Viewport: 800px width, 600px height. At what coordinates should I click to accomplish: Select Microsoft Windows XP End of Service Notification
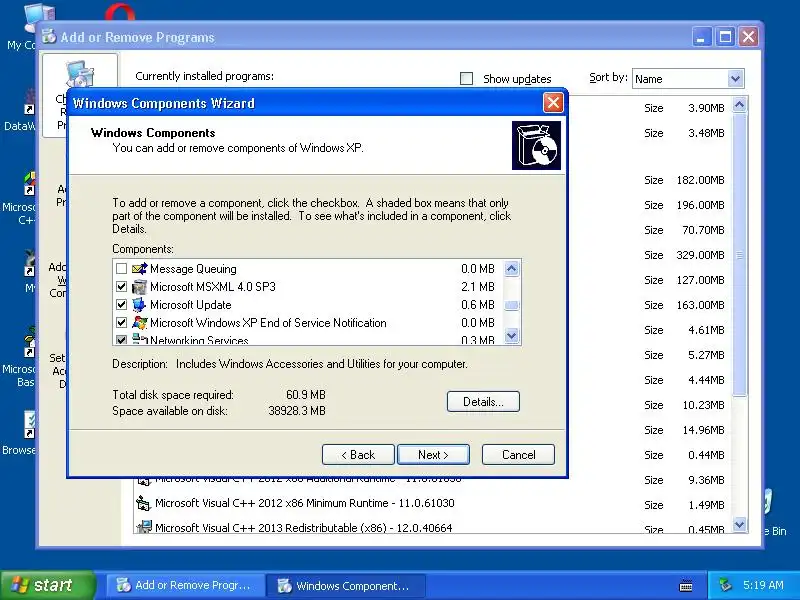(x=268, y=322)
